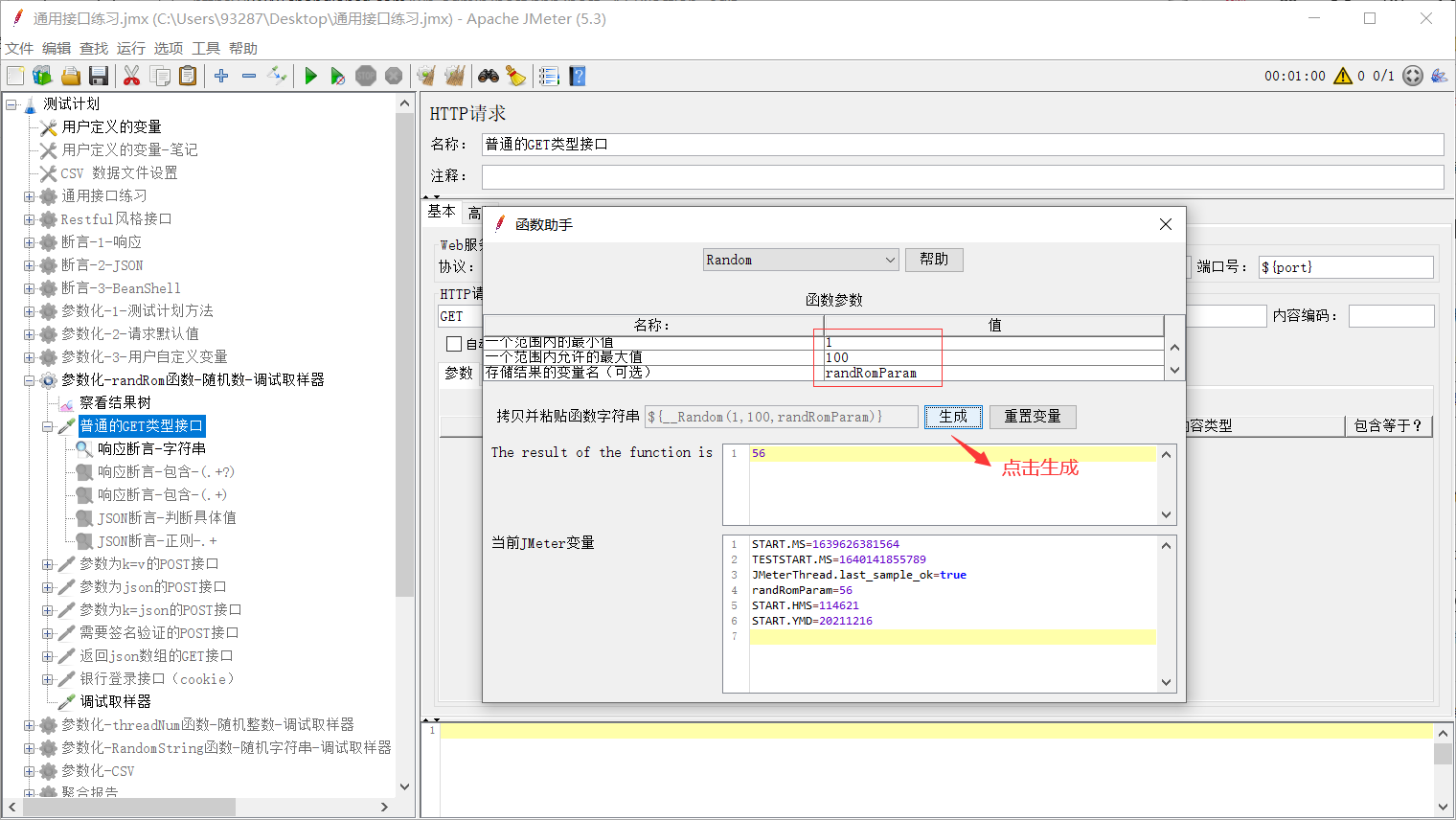Click the 名称 field in HTTP请求 panel
This screenshot has height=820, width=1456.
(x=963, y=145)
